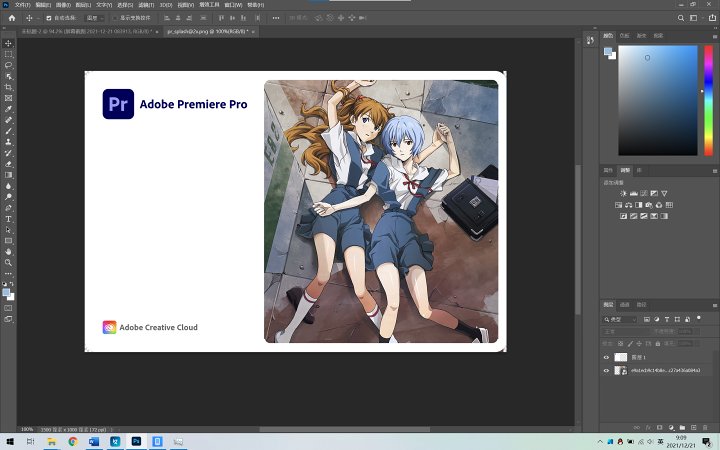720x450 pixels.
Task: Select the top white layer row
Action: point(659,357)
